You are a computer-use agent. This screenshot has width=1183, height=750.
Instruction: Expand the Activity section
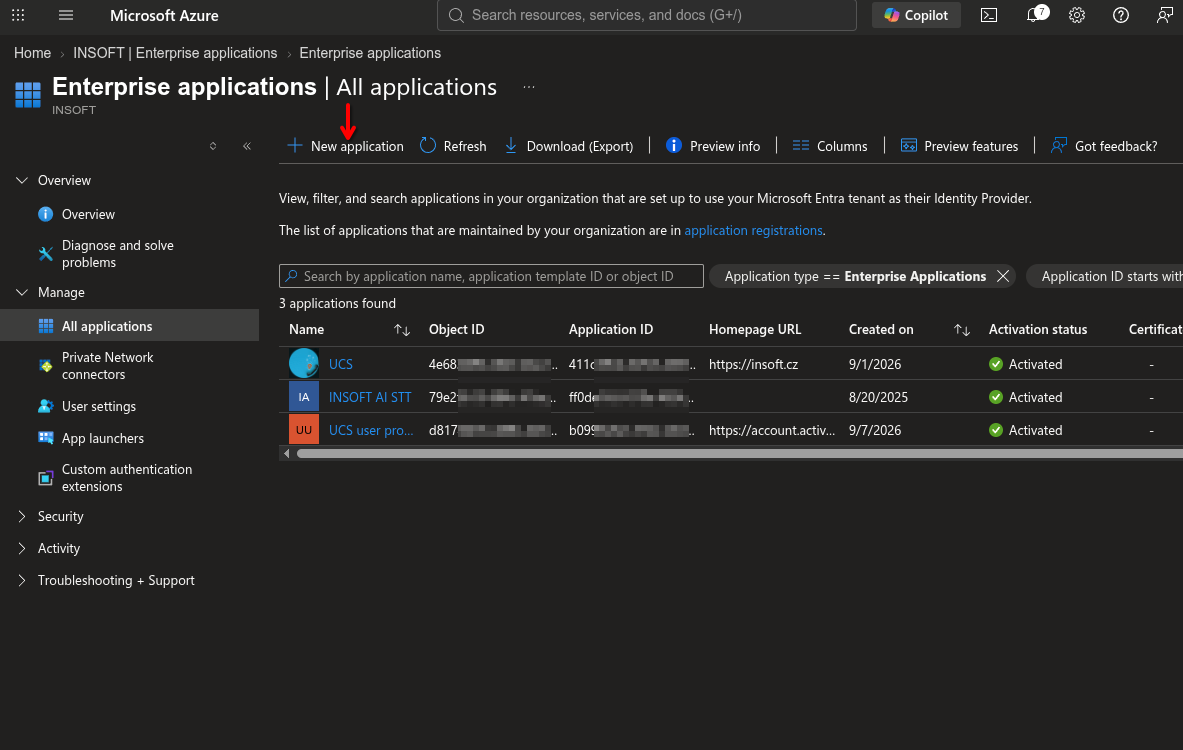pyautogui.click(x=22, y=549)
